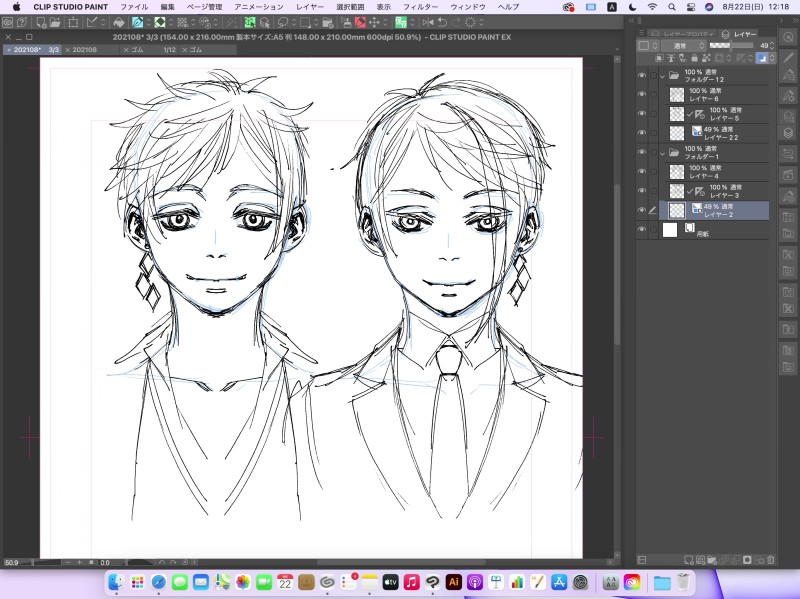
Task: Select the レイヤー 22 layer row
Action: [717, 133]
